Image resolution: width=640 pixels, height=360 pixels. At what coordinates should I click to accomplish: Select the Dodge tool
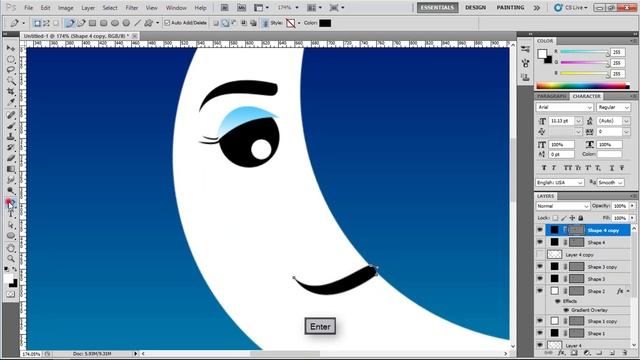click(x=11, y=191)
